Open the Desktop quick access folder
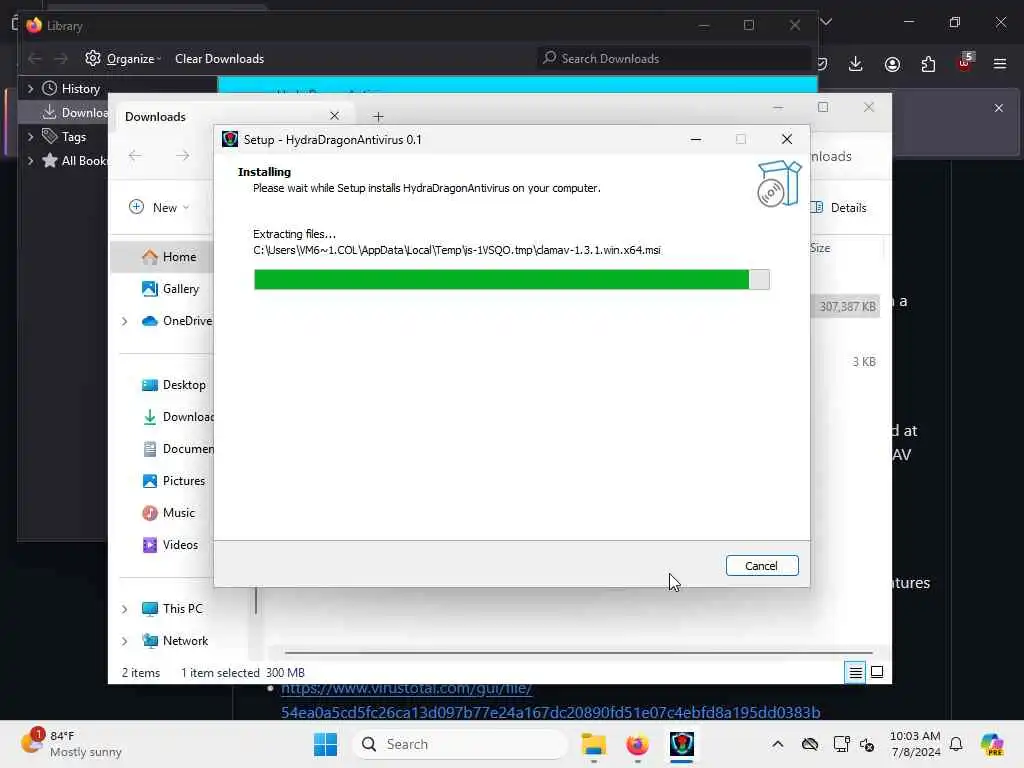Screen dimensions: 1024x768 coord(174,385)
